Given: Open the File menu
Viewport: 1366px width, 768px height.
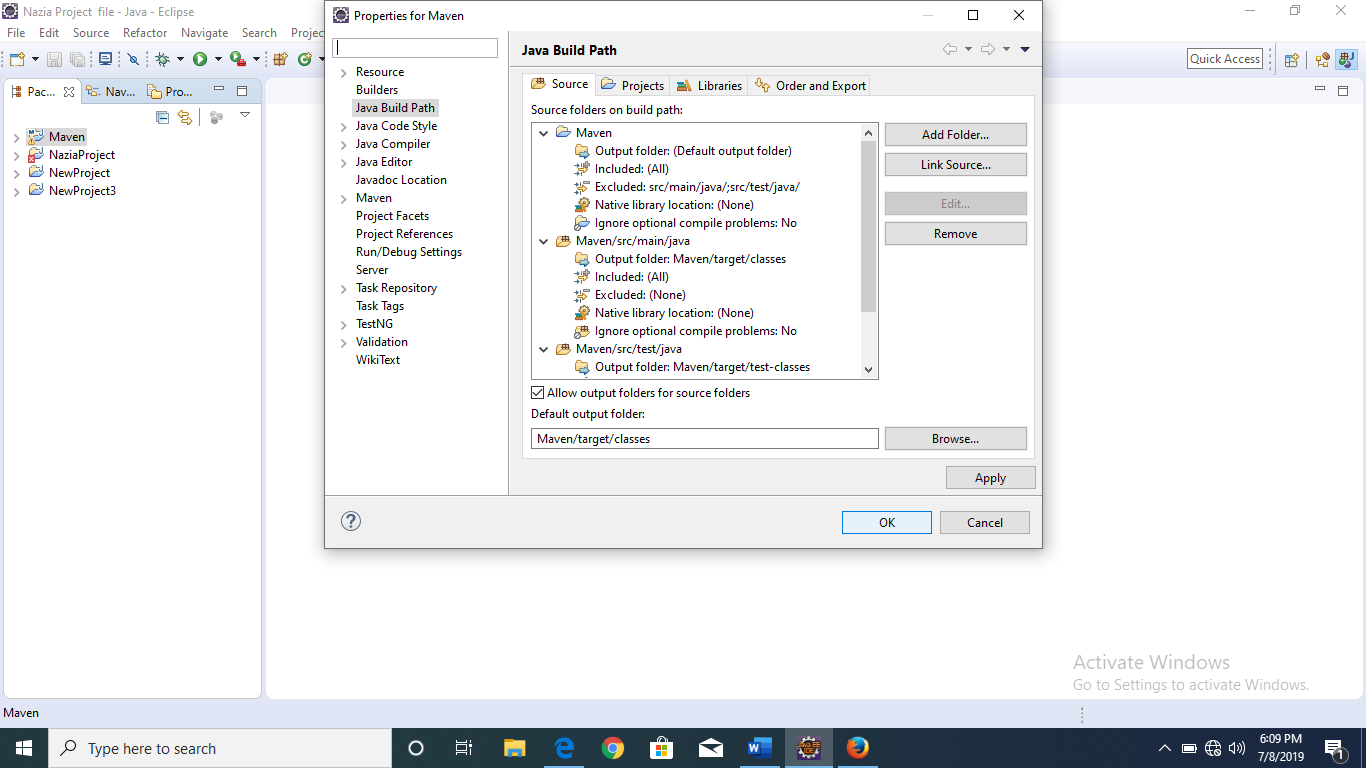Looking at the screenshot, I should coord(16,33).
